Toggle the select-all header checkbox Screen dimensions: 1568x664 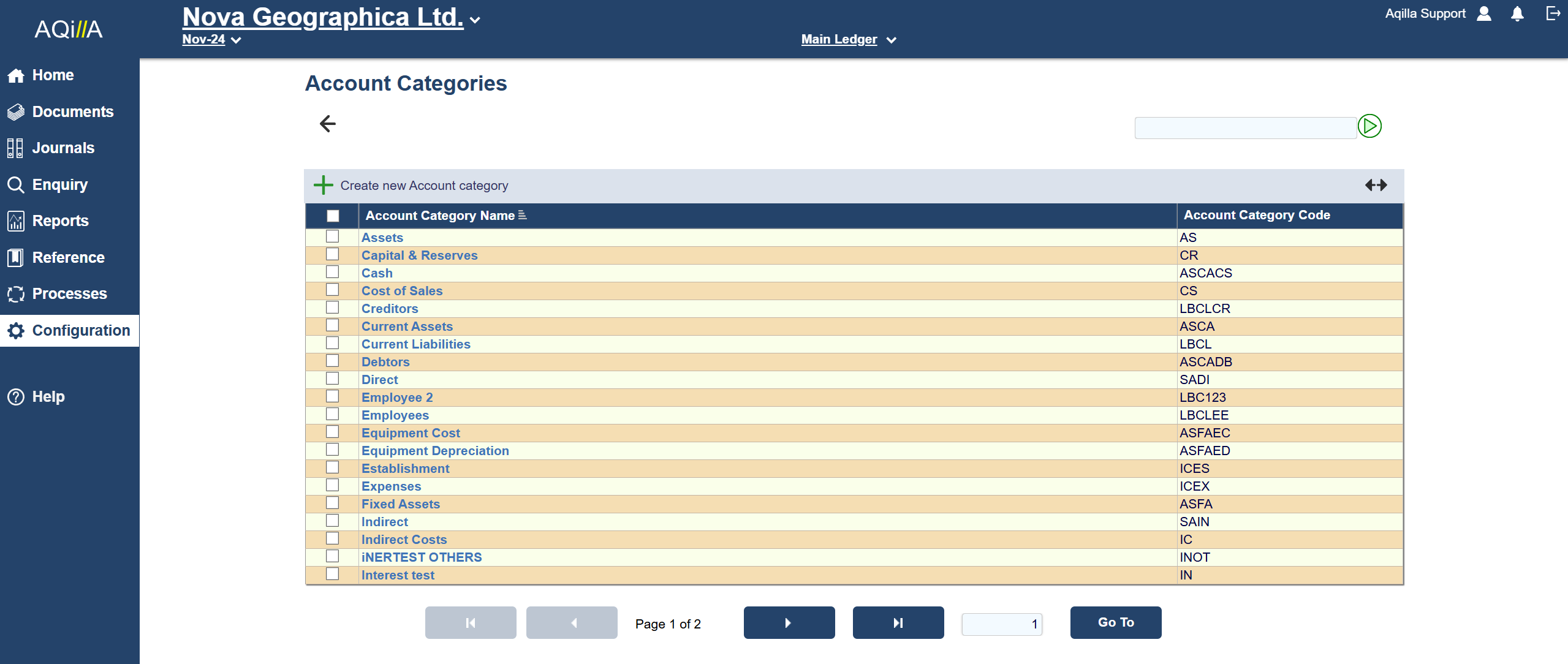333,216
